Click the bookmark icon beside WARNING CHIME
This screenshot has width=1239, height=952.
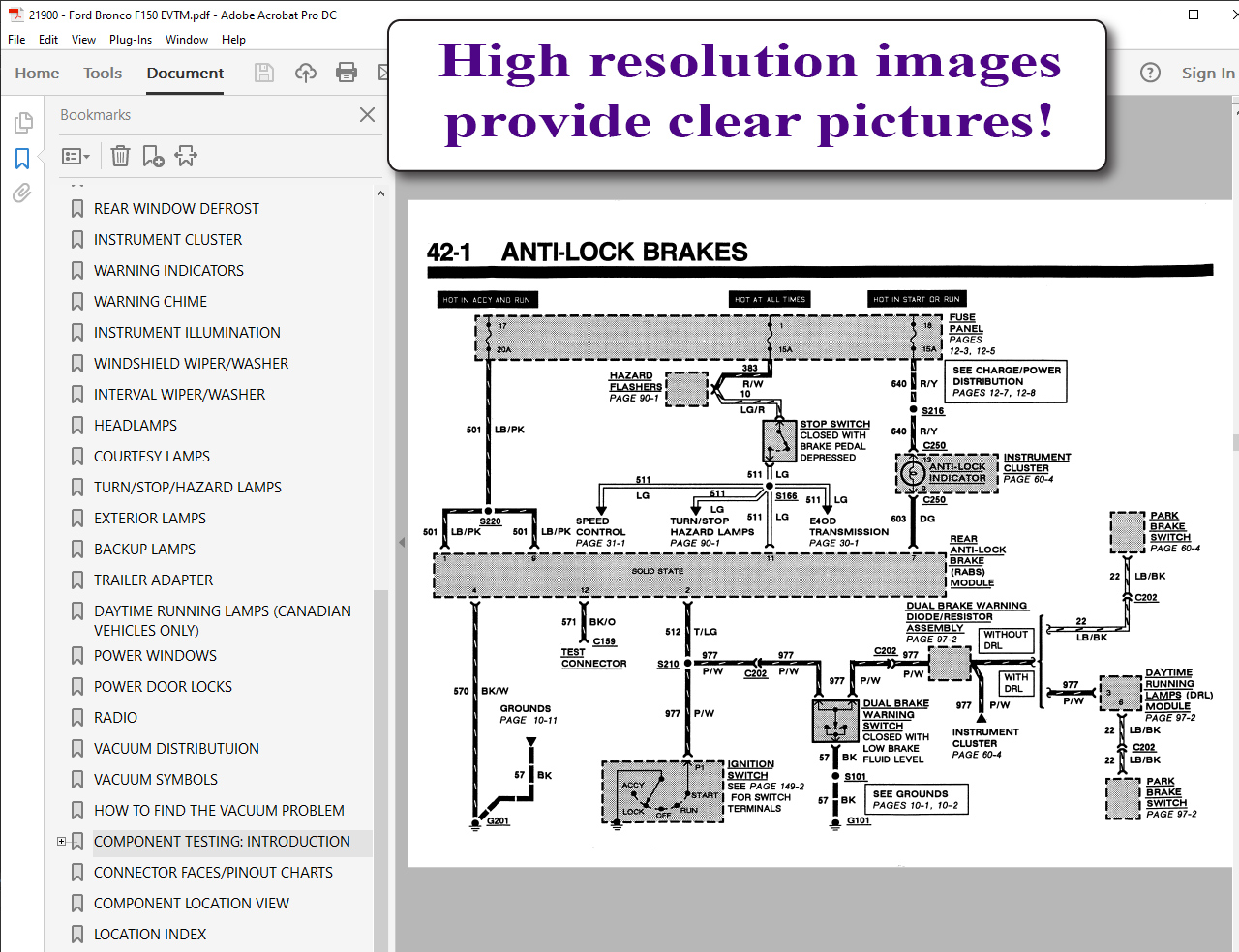pyautogui.click(x=77, y=302)
